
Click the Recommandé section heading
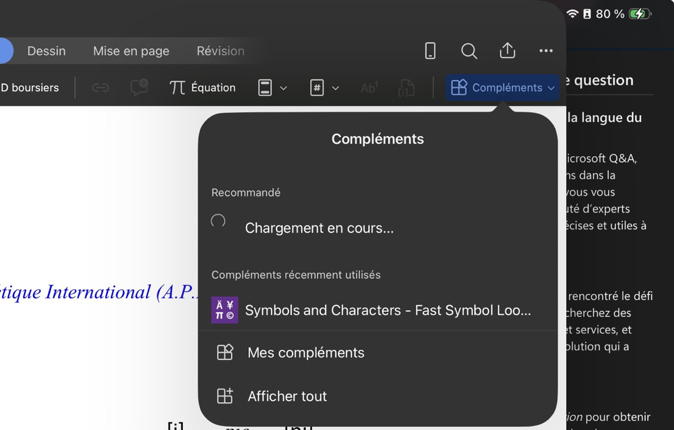click(x=245, y=192)
